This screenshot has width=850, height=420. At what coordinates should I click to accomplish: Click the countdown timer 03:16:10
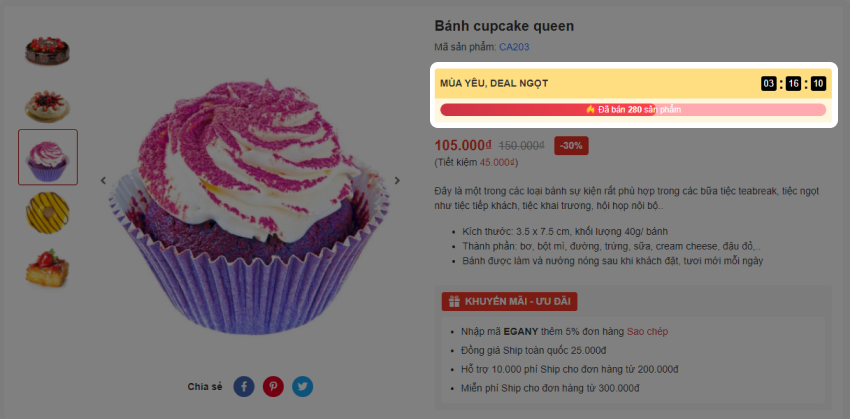tap(794, 83)
